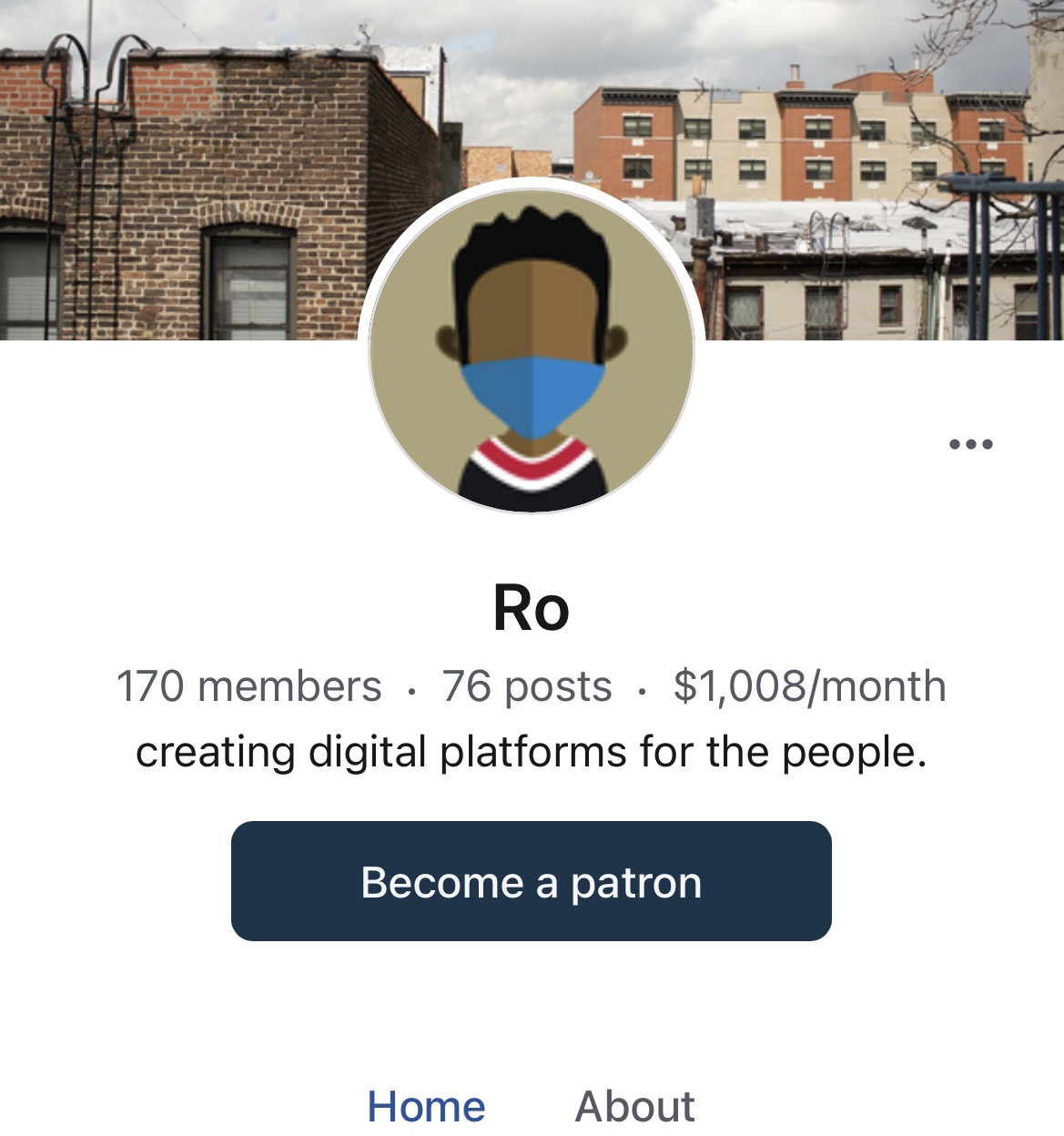Switch to the About tab
Screen dimensions: 1064x1136
(634, 1107)
